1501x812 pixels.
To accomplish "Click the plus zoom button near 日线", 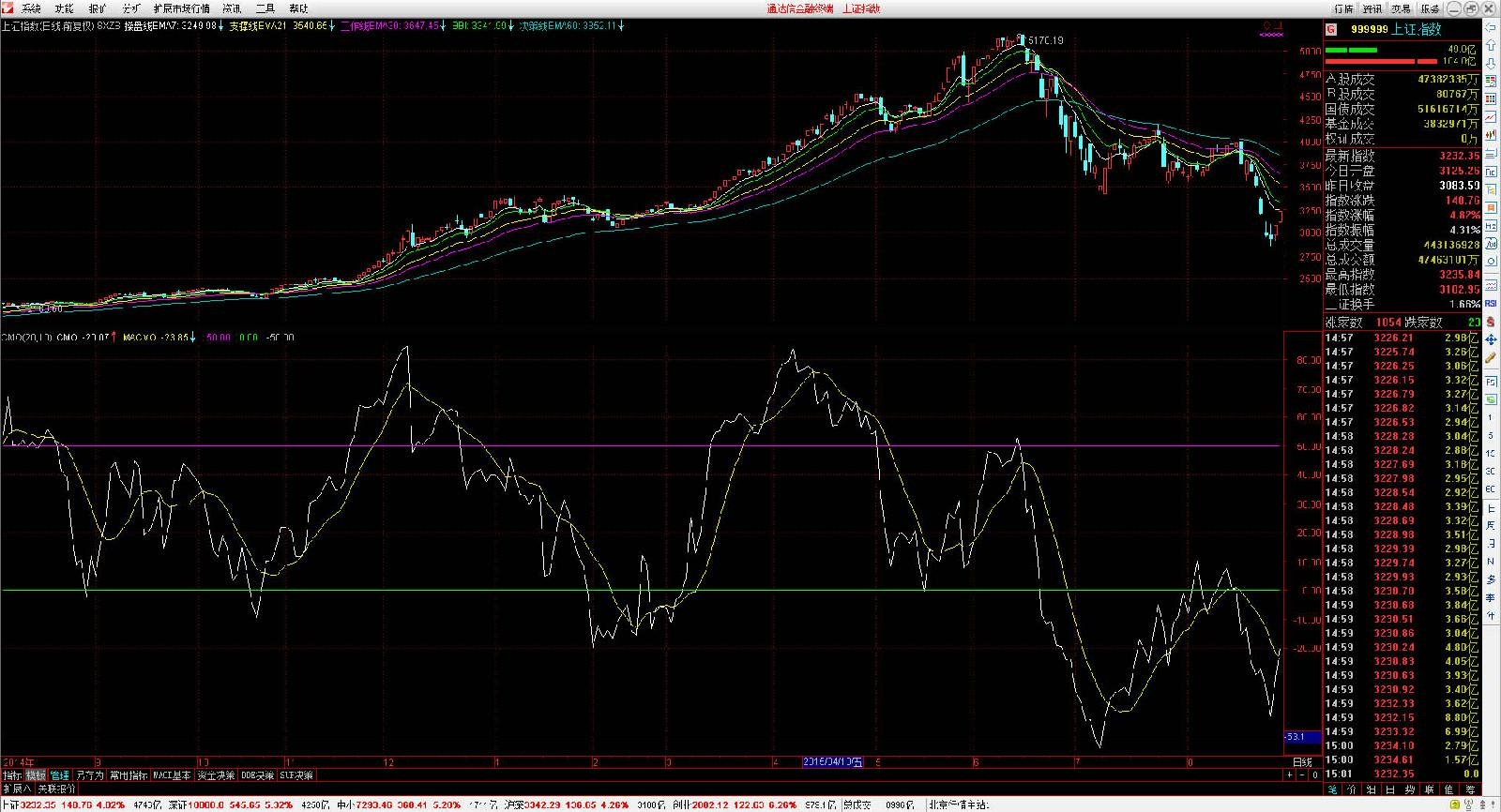I will 1289,774.
